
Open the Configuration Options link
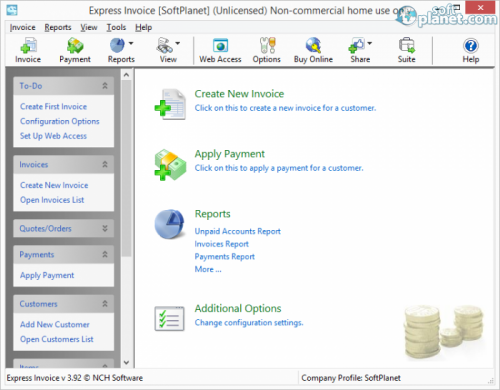60,121
